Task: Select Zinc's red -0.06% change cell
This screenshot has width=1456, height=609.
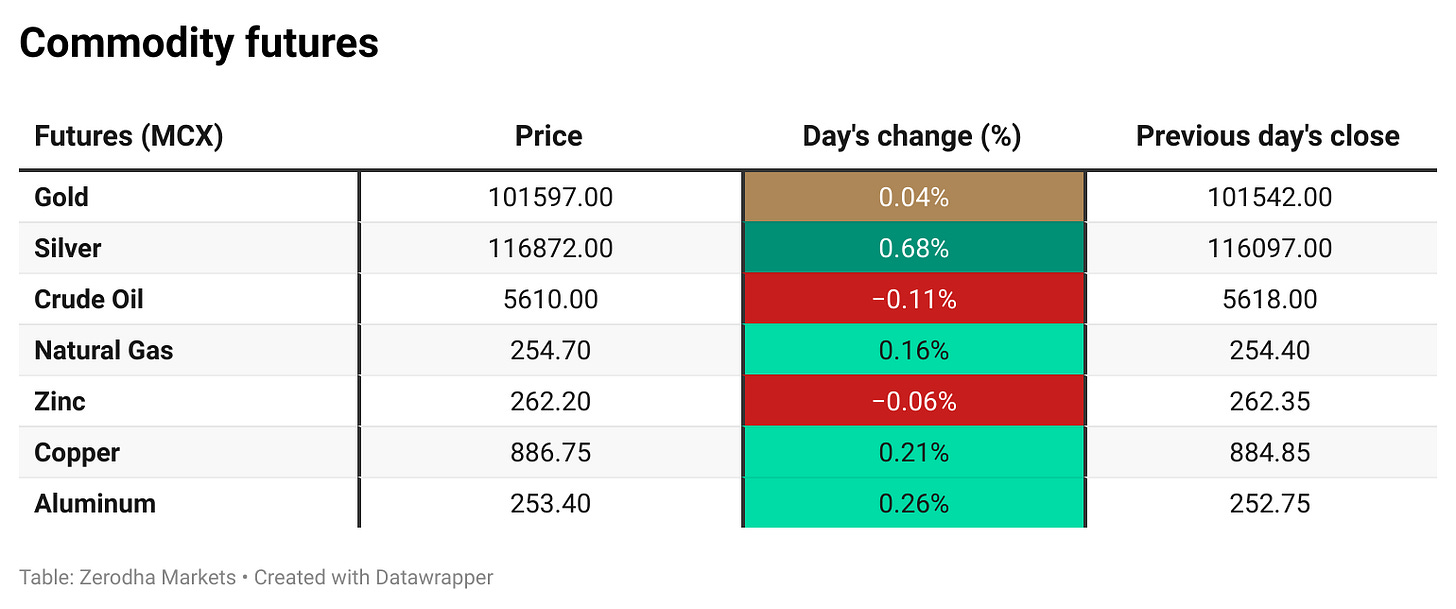Action: (913, 401)
